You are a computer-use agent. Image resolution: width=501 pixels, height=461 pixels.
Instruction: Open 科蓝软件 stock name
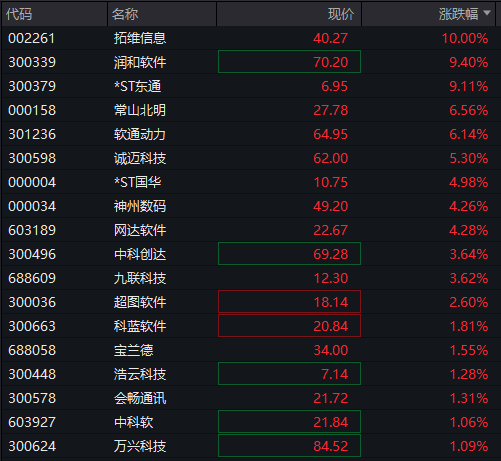(140, 326)
